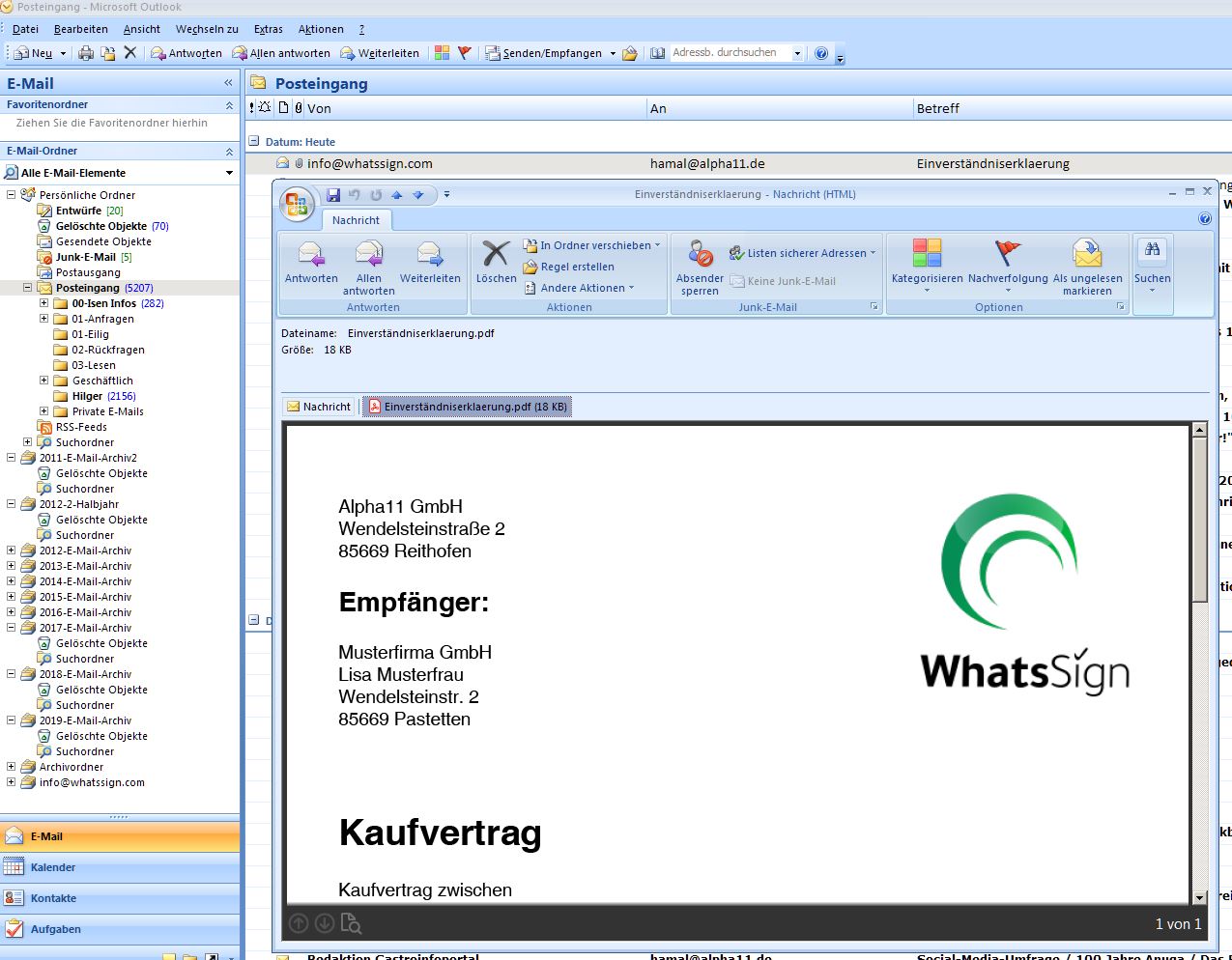The image size is (1232, 960).
Task: Go to next item with down arrow
Action: [418, 195]
